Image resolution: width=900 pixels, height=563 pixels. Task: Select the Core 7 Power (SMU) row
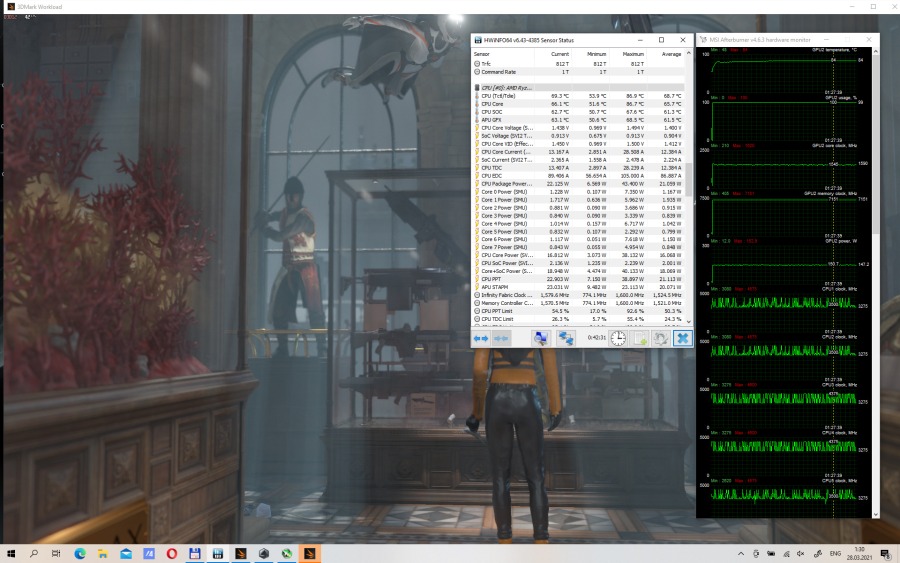tap(578, 247)
